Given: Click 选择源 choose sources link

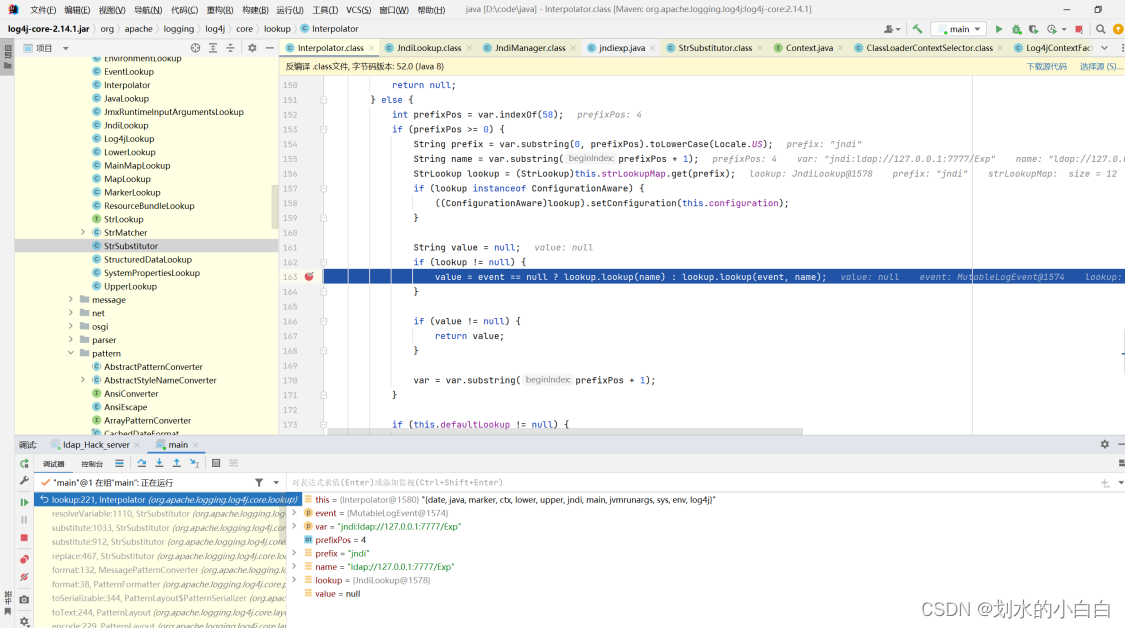Looking at the screenshot, I should point(1101,67).
